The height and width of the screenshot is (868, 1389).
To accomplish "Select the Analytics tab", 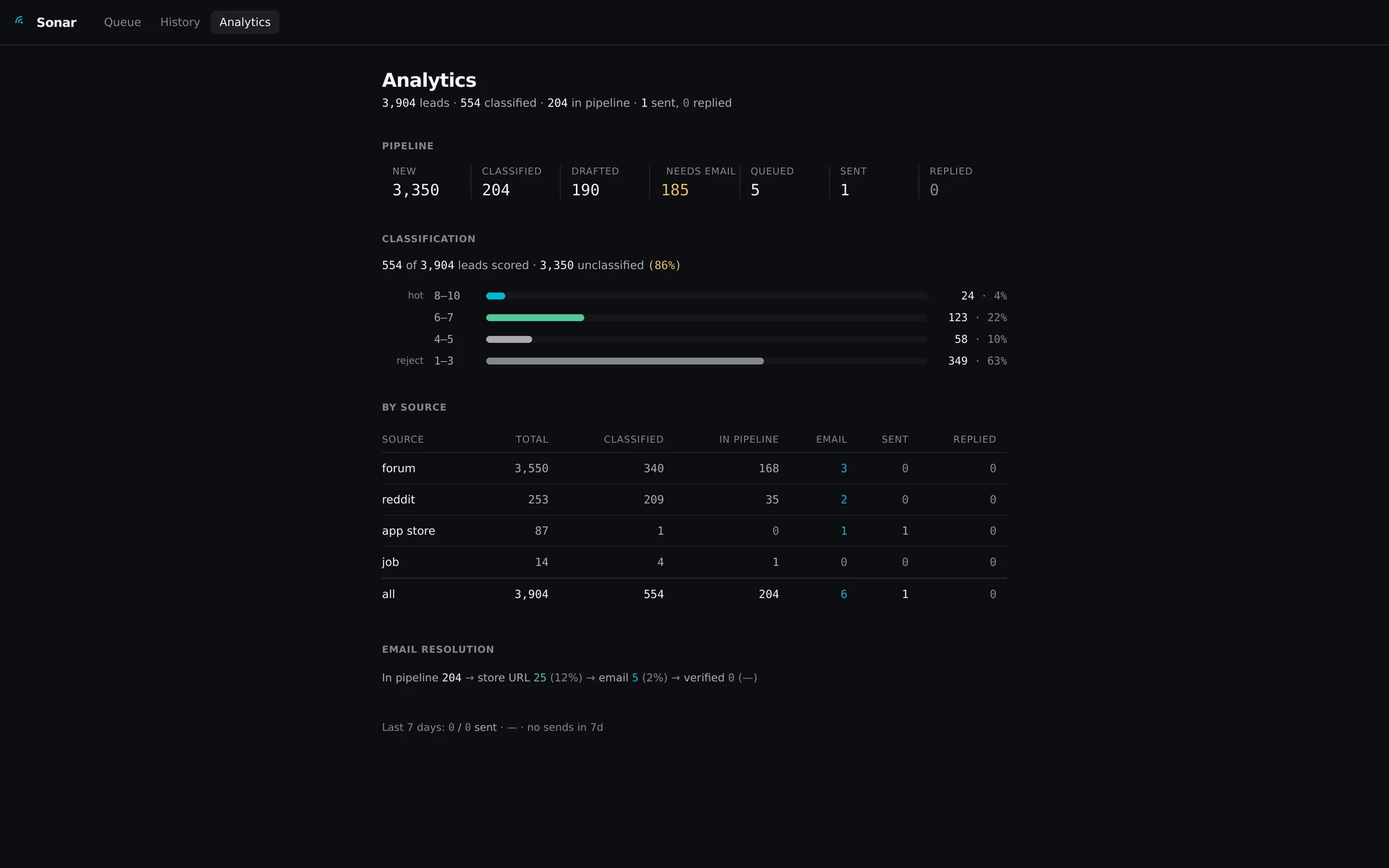I will coord(245,22).
